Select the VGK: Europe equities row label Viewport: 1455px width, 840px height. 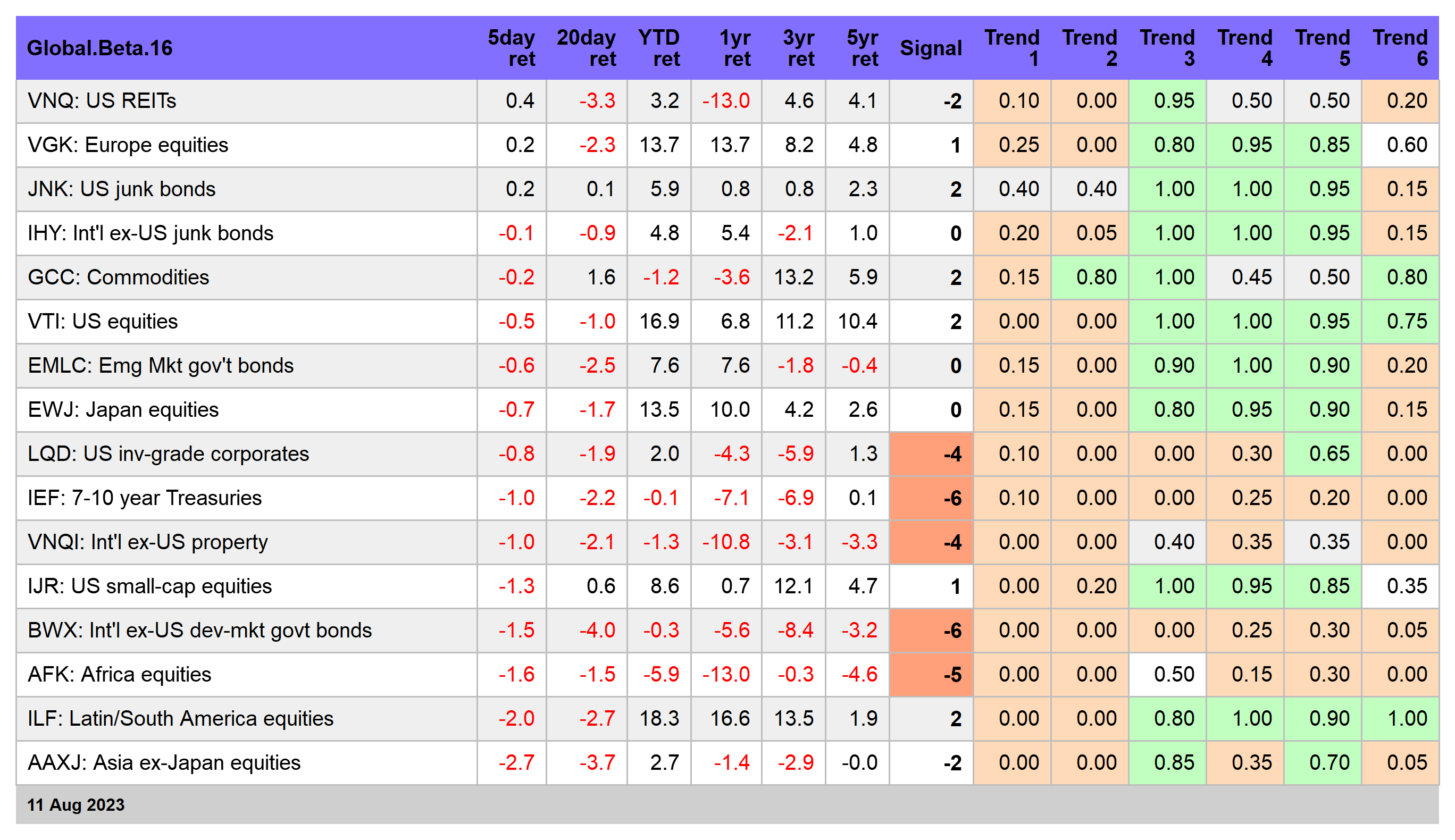pyautogui.click(x=128, y=145)
